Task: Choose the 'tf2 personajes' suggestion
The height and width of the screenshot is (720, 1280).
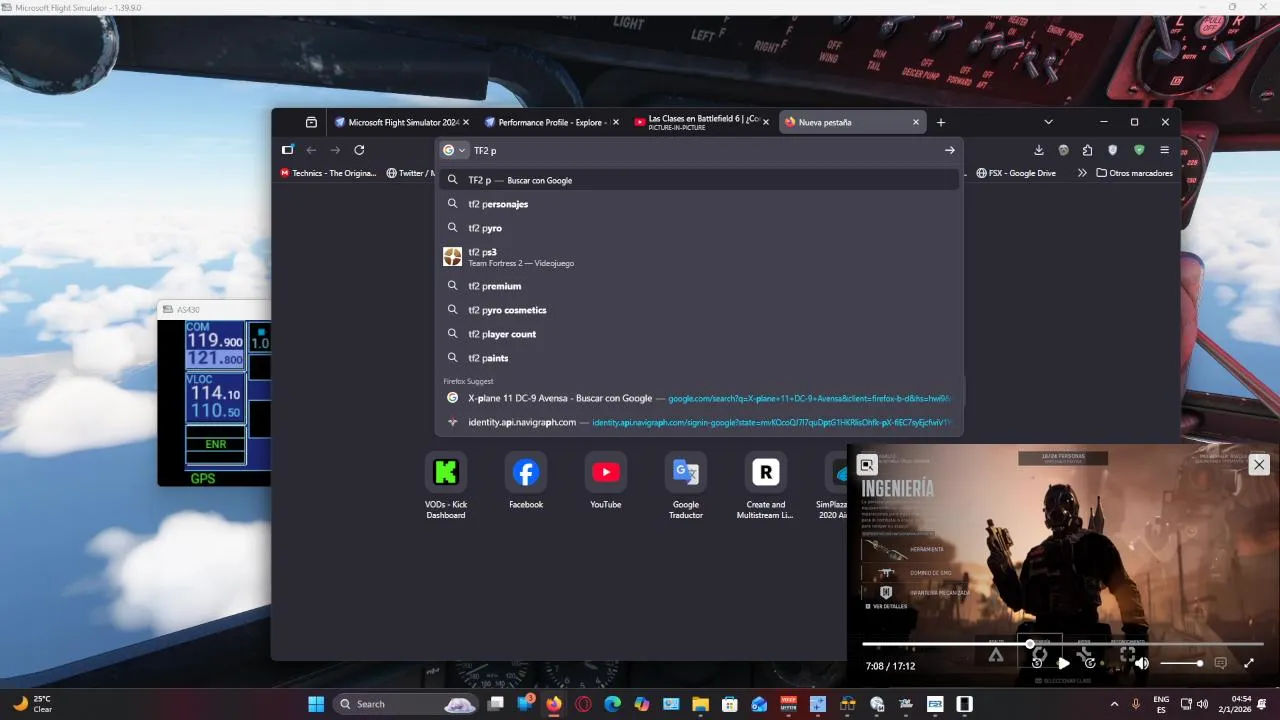Action: 700,204
